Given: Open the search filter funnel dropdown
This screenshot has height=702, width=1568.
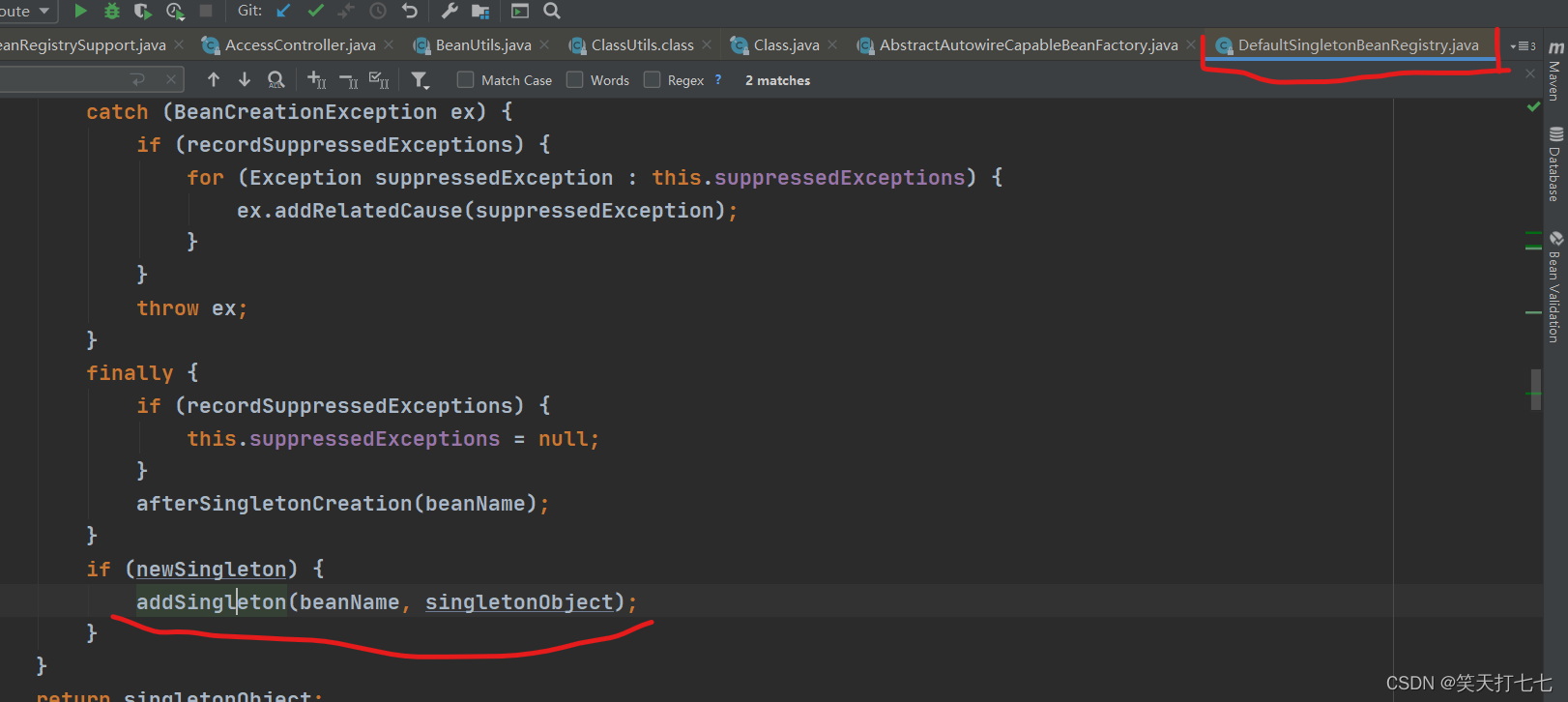Looking at the screenshot, I should click(420, 80).
